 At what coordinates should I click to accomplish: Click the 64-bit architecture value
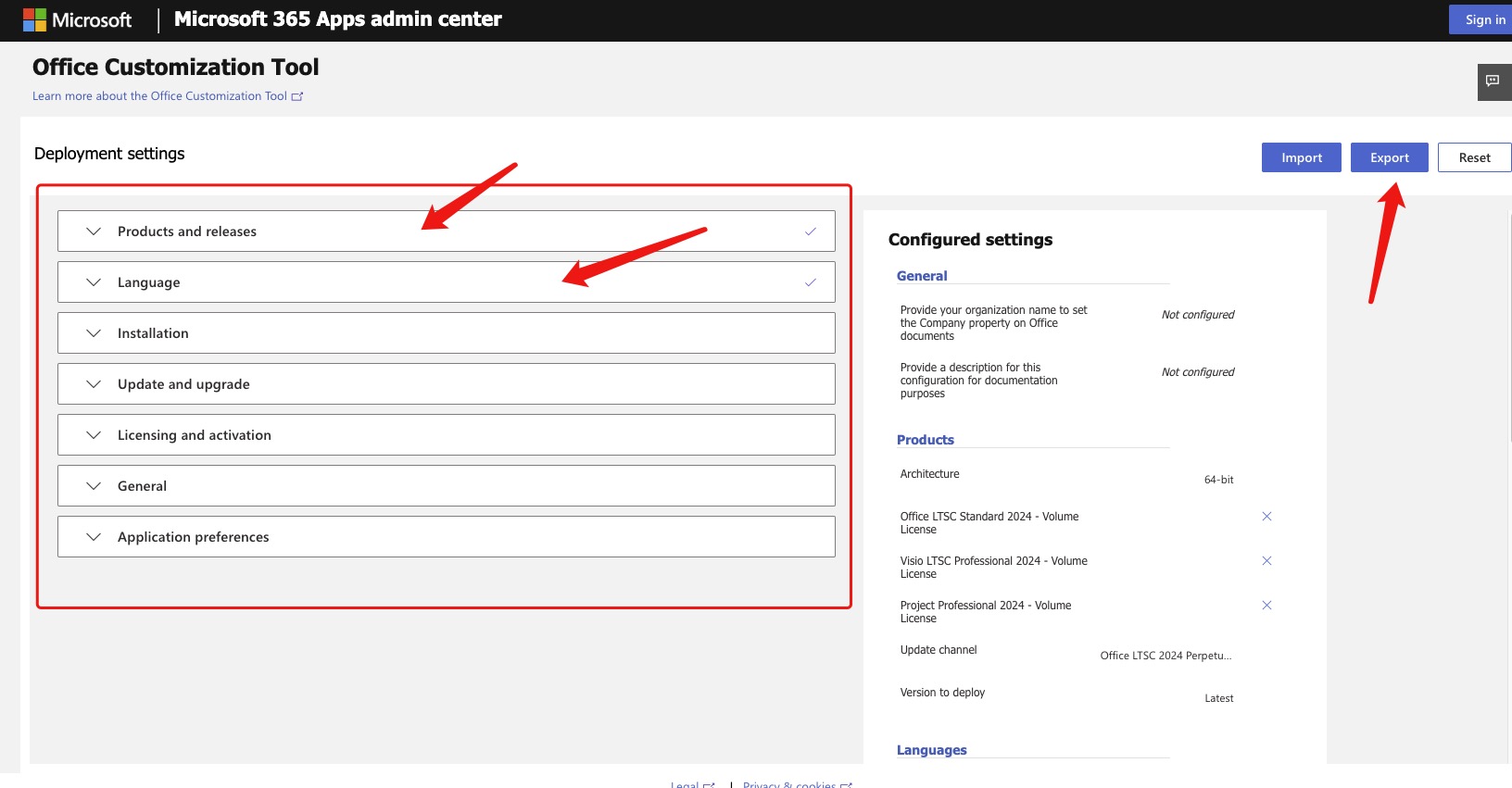pyautogui.click(x=1219, y=480)
